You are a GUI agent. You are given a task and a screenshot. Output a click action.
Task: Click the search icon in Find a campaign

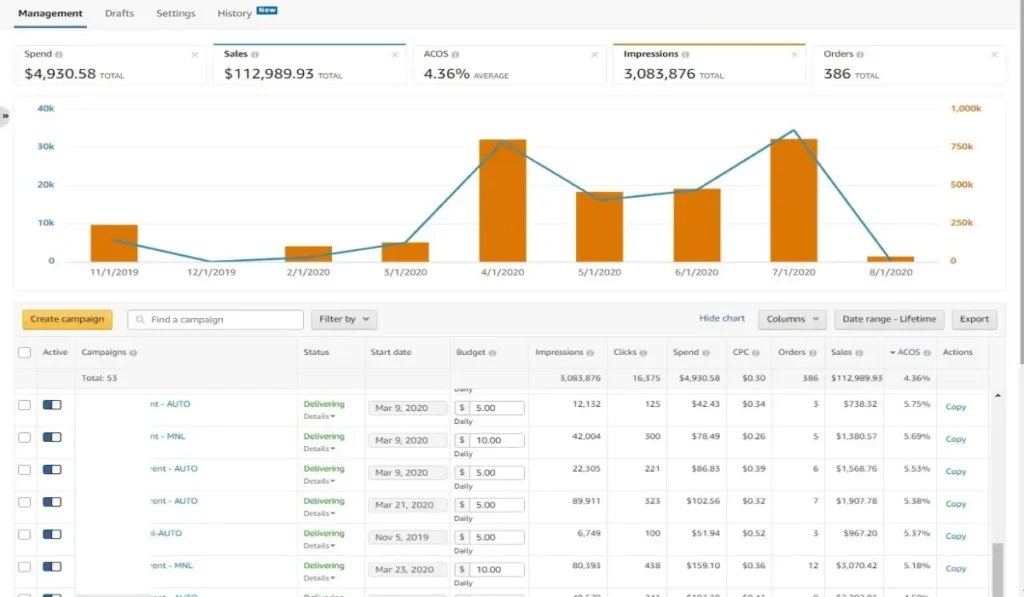140,320
